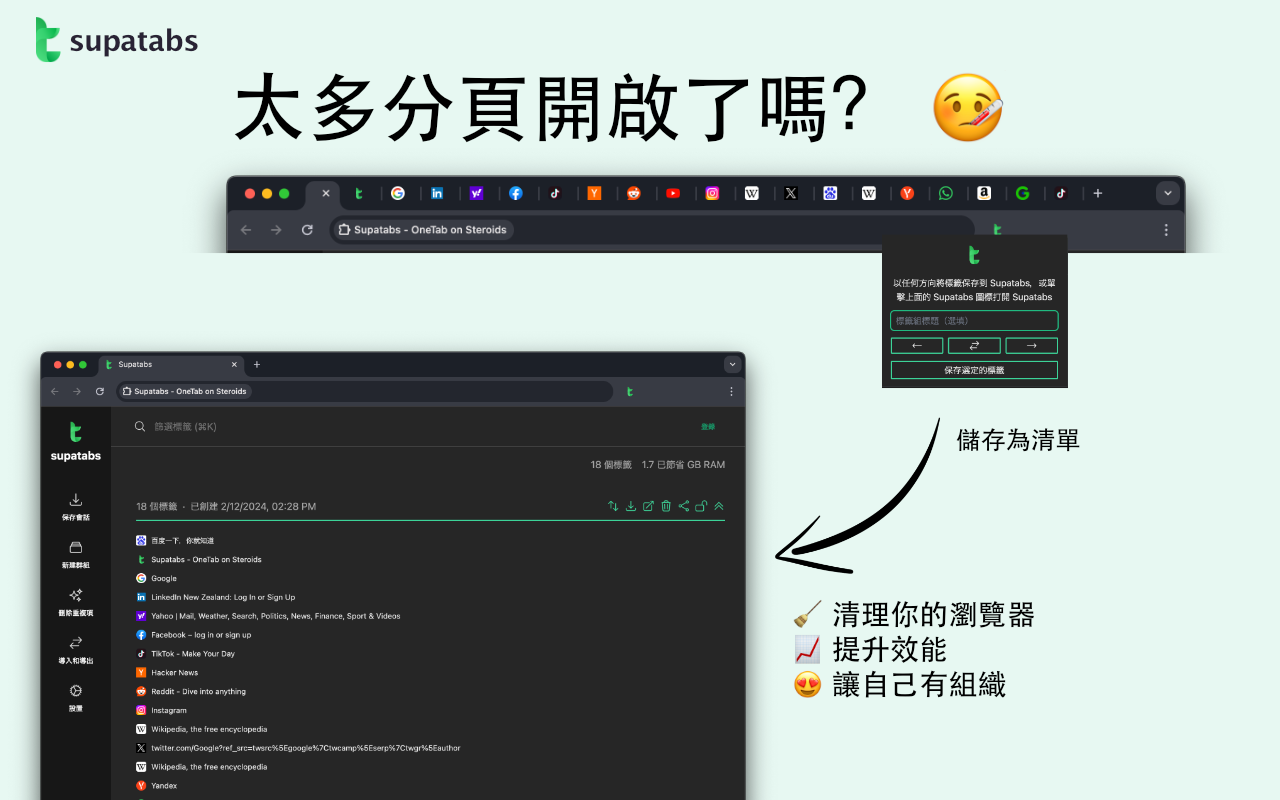Select the 保存會話 (save session) sidebar icon
The width and height of the screenshot is (1280, 800).
pos(75,505)
